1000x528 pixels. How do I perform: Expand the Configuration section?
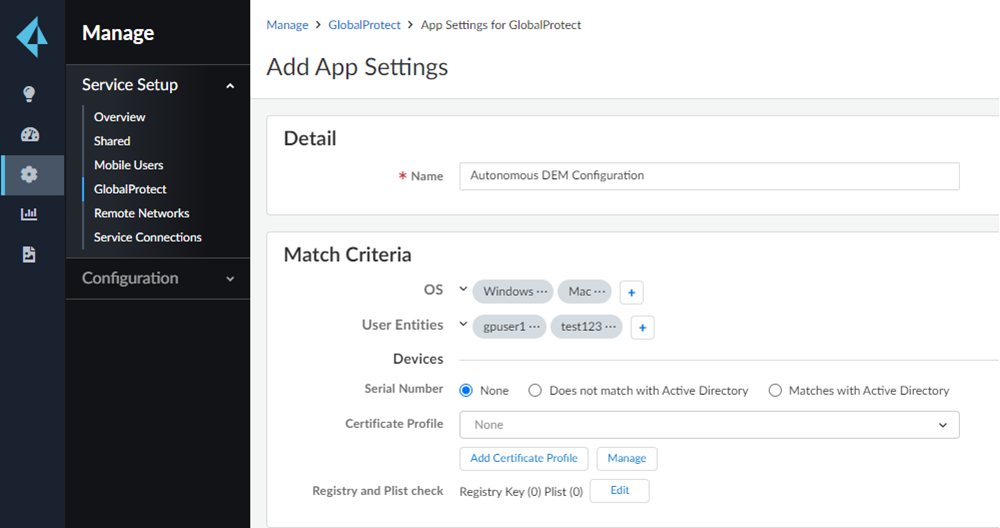(x=230, y=279)
